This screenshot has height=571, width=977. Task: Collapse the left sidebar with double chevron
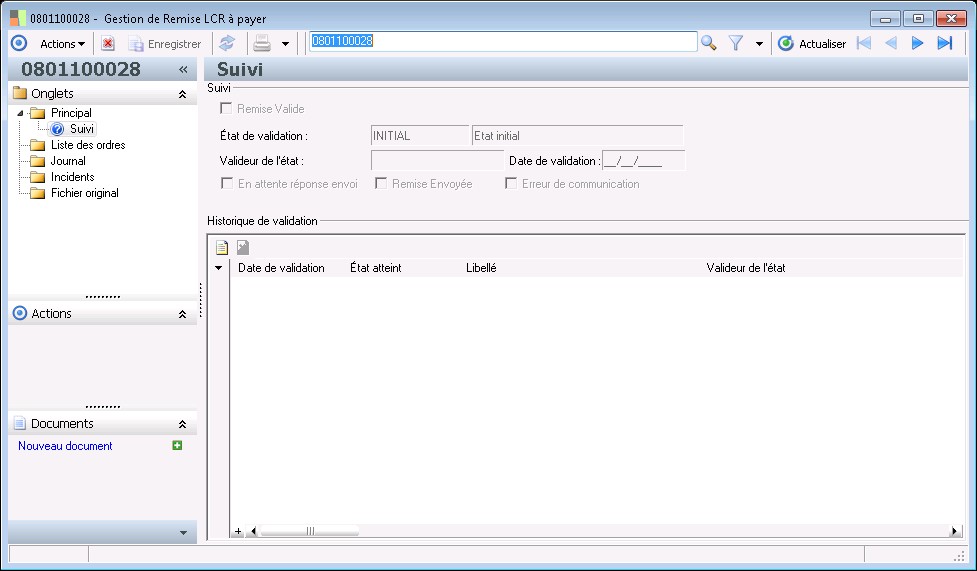tap(183, 69)
